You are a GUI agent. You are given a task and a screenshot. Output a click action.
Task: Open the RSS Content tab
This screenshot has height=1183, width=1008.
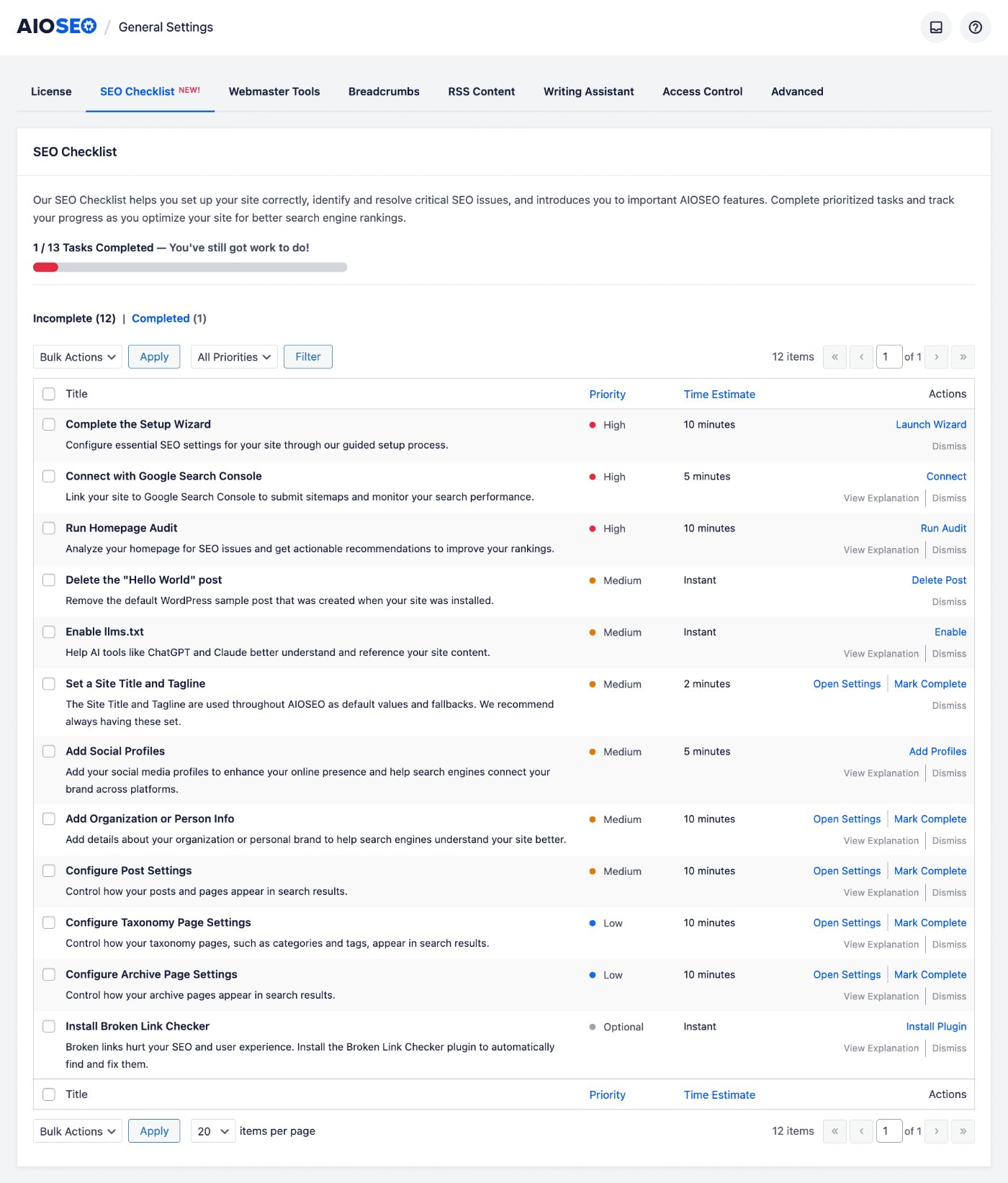pyautogui.click(x=482, y=91)
